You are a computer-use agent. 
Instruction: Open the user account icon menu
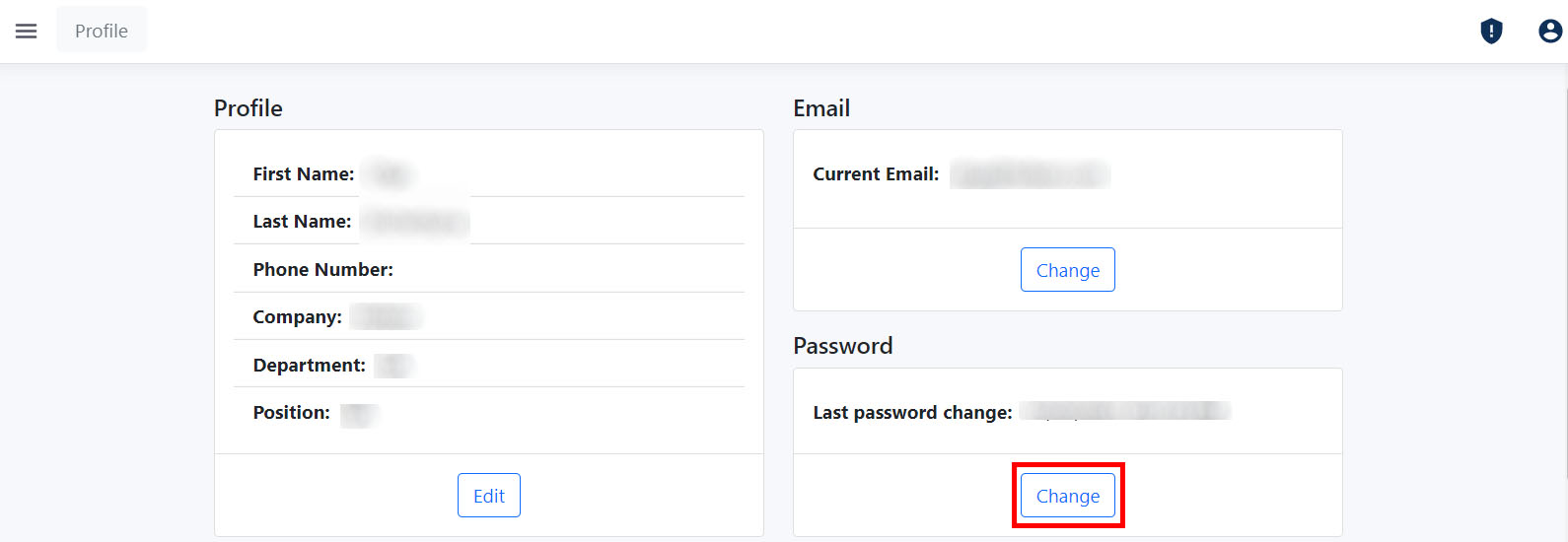pyautogui.click(x=1550, y=32)
